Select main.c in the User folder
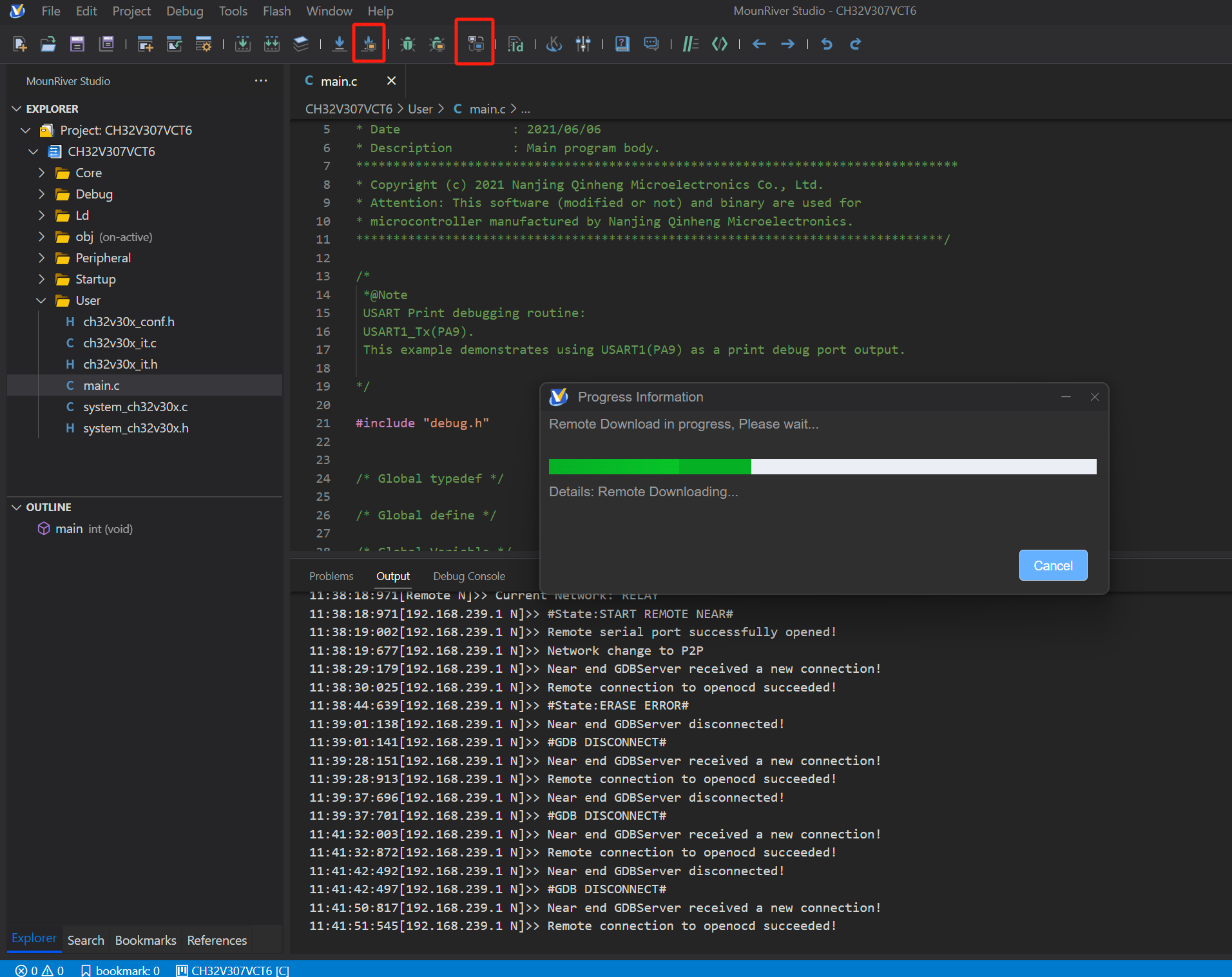The image size is (1232, 977). click(101, 385)
